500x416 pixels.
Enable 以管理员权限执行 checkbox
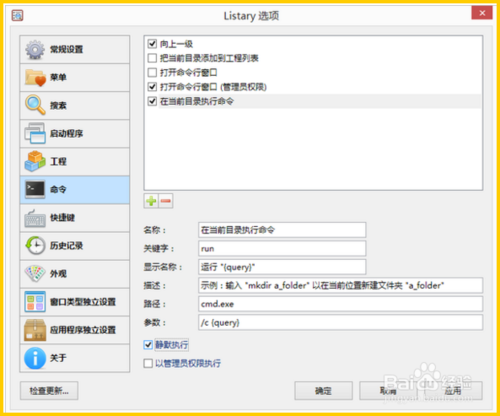point(148,363)
